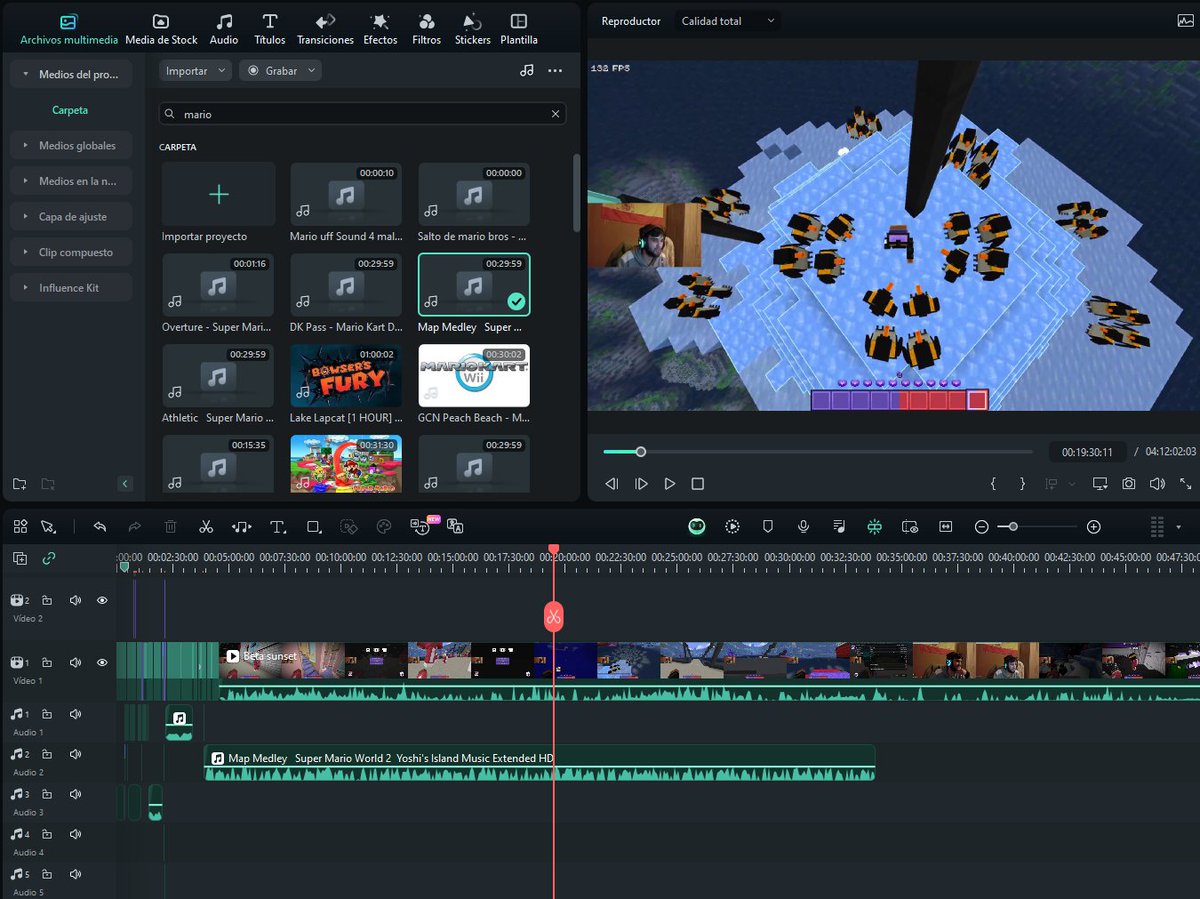The width and height of the screenshot is (1200, 899).
Task: Click the media search field with 'mario'
Action: pyautogui.click(x=362, y=114)
